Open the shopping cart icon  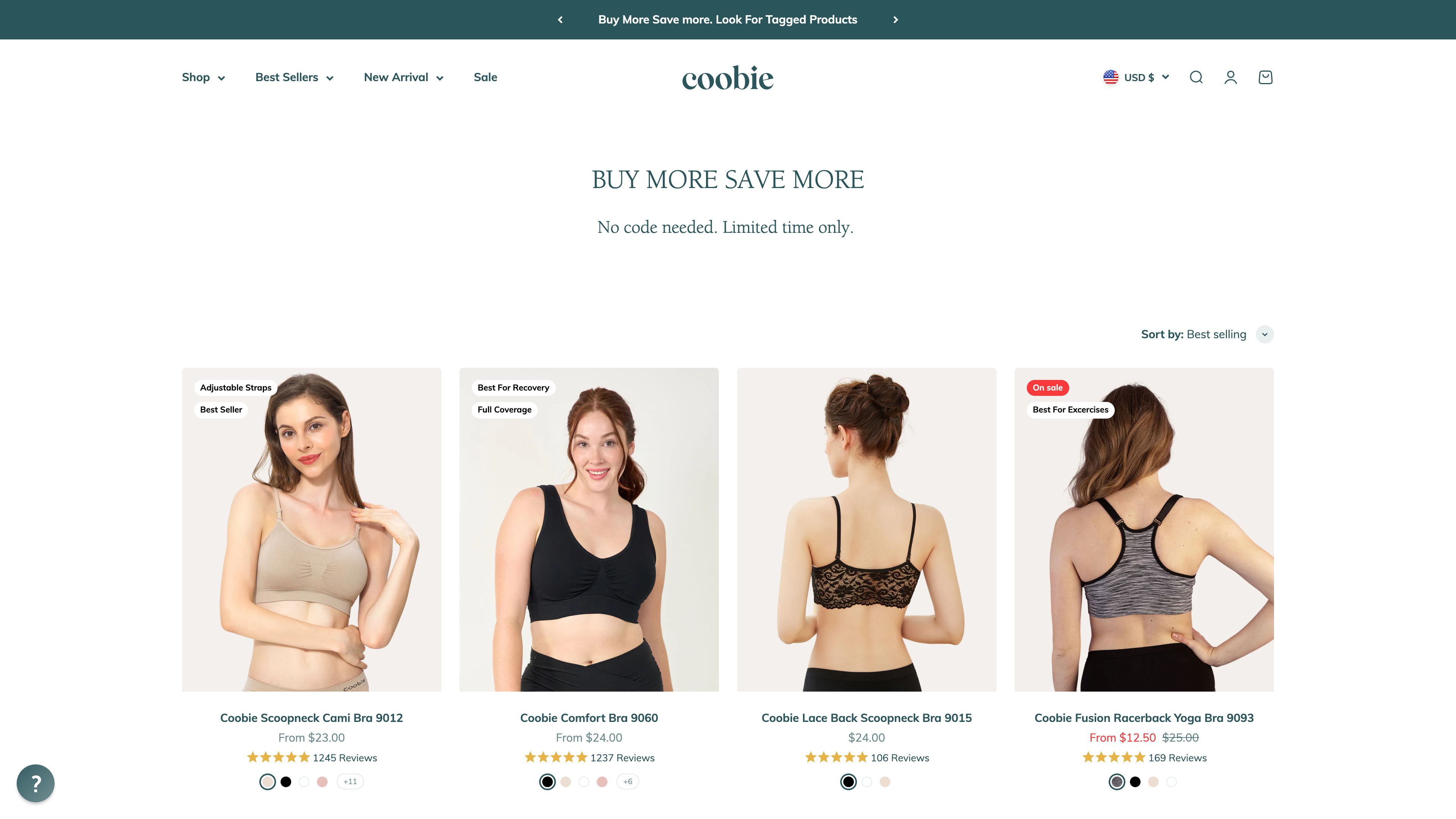click(1266, 77)
